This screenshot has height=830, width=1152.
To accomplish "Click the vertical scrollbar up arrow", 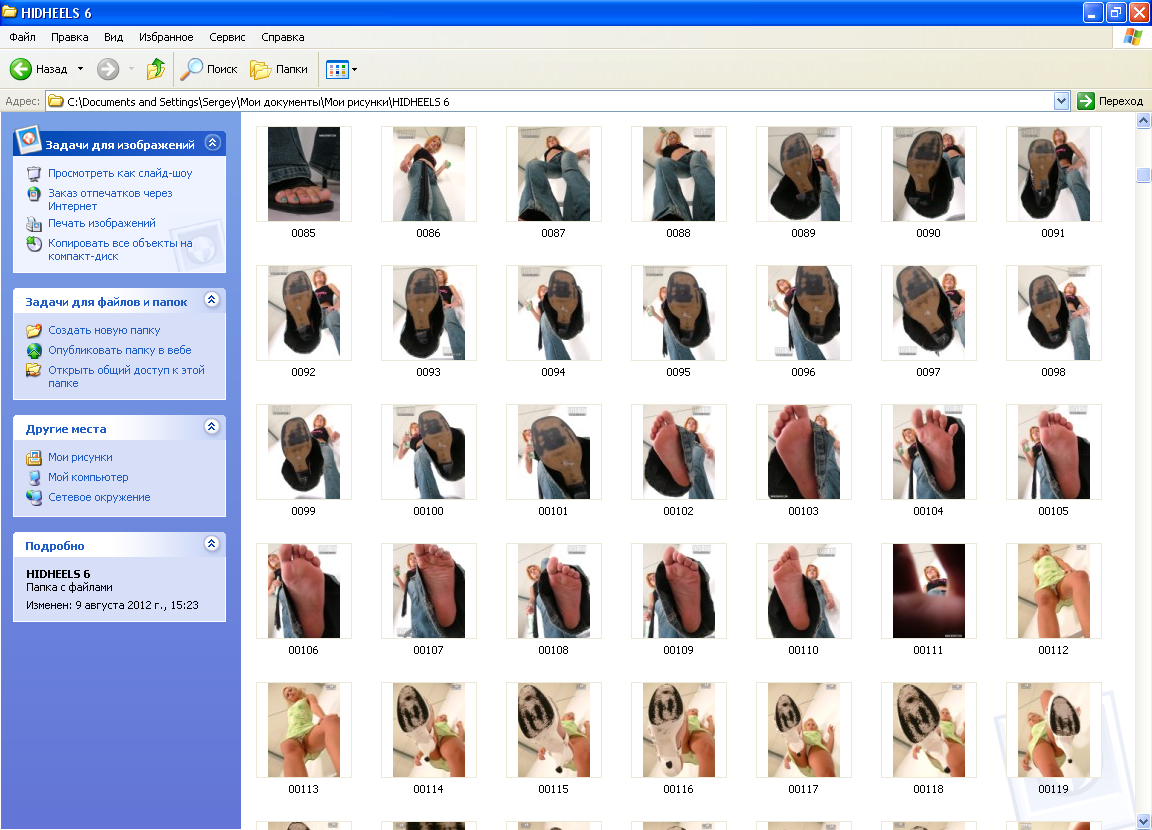I will tap(1143, 121).
